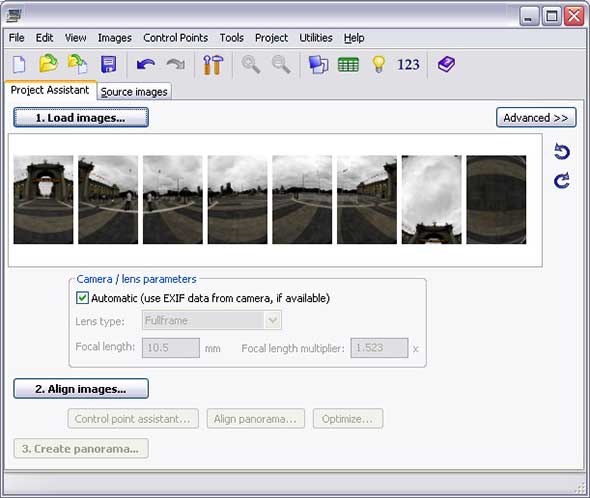The width and height of the screenshot is (590, 498).
Task: Expand options via Advanced >> button
Action: click(536, 118)
